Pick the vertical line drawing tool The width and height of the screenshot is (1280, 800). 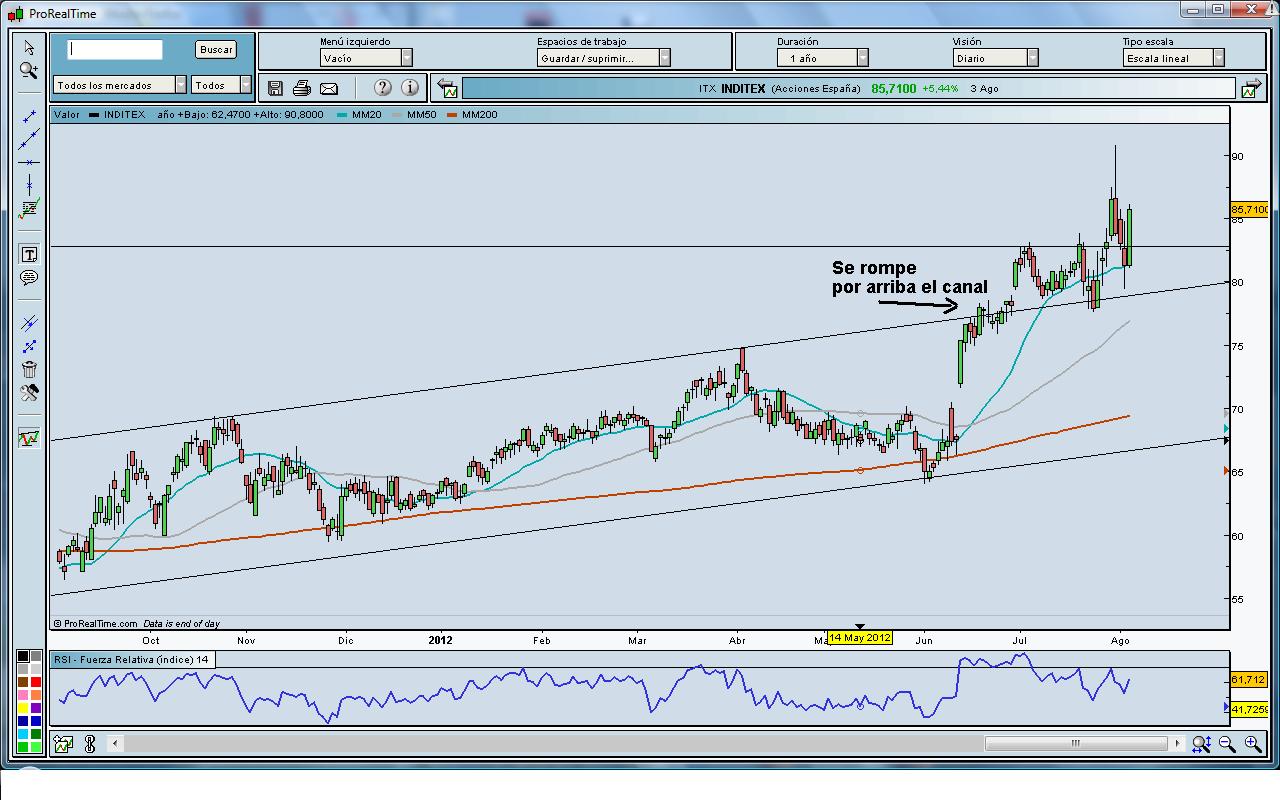[x=29, y=185]
